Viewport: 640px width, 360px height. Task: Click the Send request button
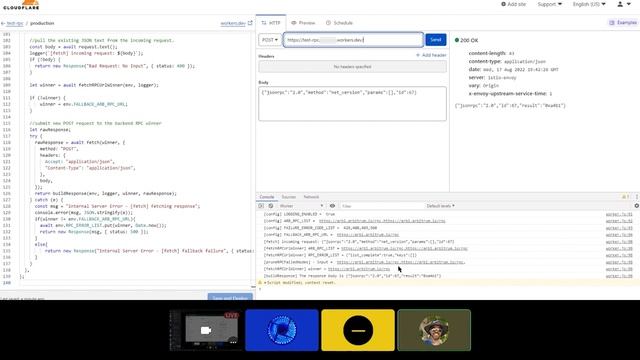pos(436,40)
